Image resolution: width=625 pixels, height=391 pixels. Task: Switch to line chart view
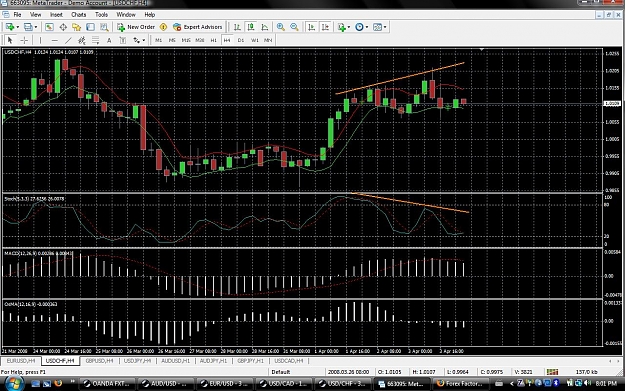(x=265, y=27)
